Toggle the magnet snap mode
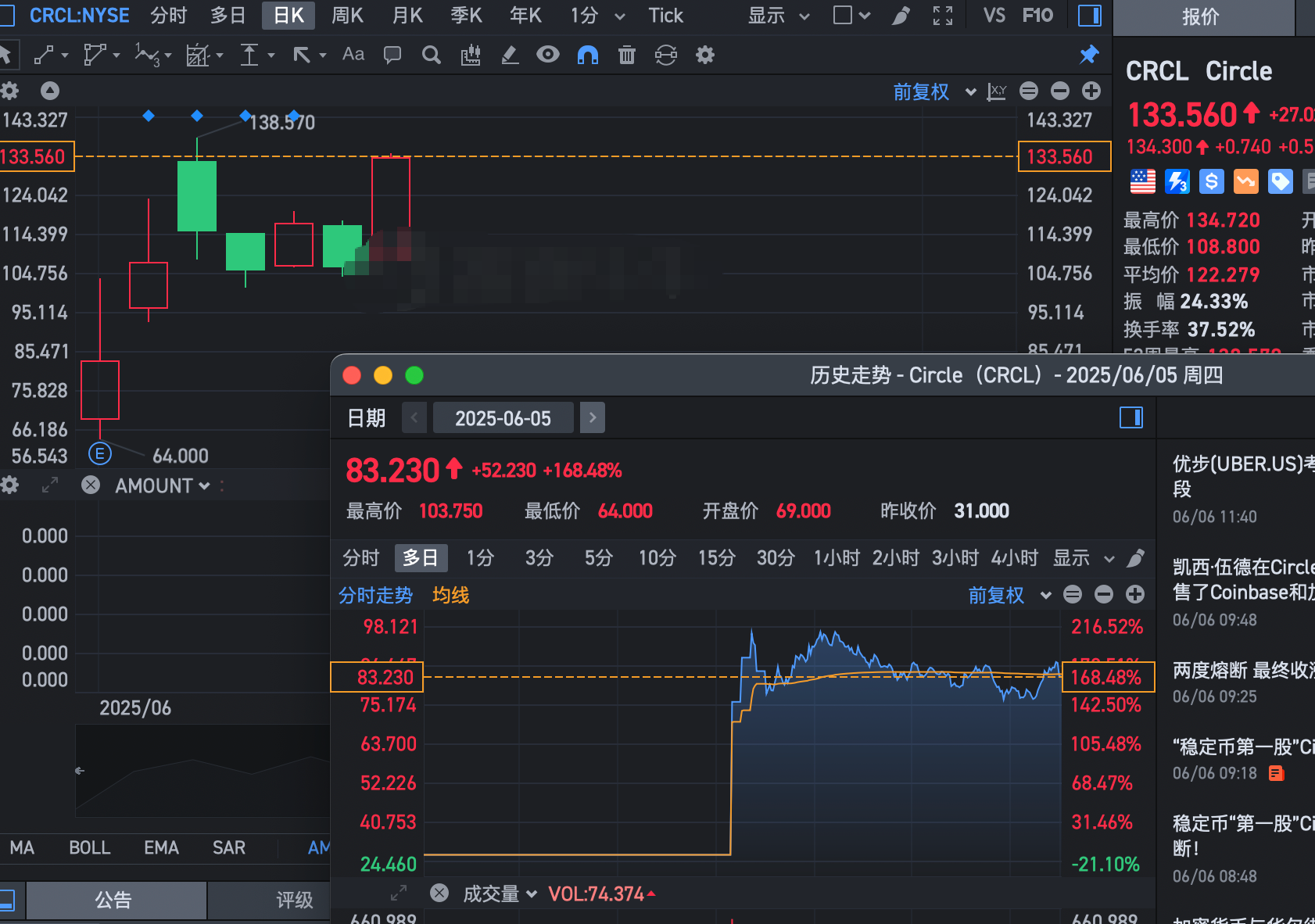 pos(587,55)
